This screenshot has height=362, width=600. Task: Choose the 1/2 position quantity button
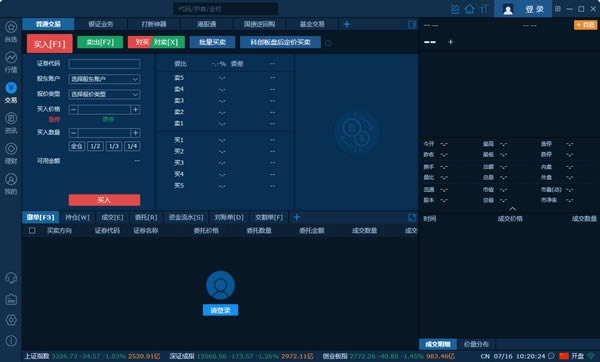95,146
